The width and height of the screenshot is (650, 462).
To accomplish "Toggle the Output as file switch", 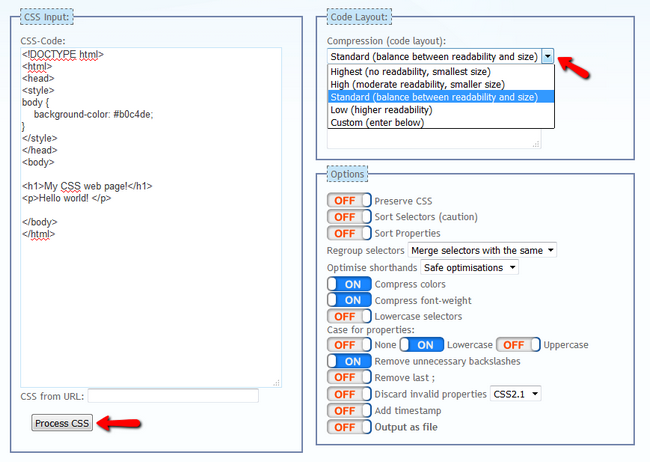I will tap(349, 427).
